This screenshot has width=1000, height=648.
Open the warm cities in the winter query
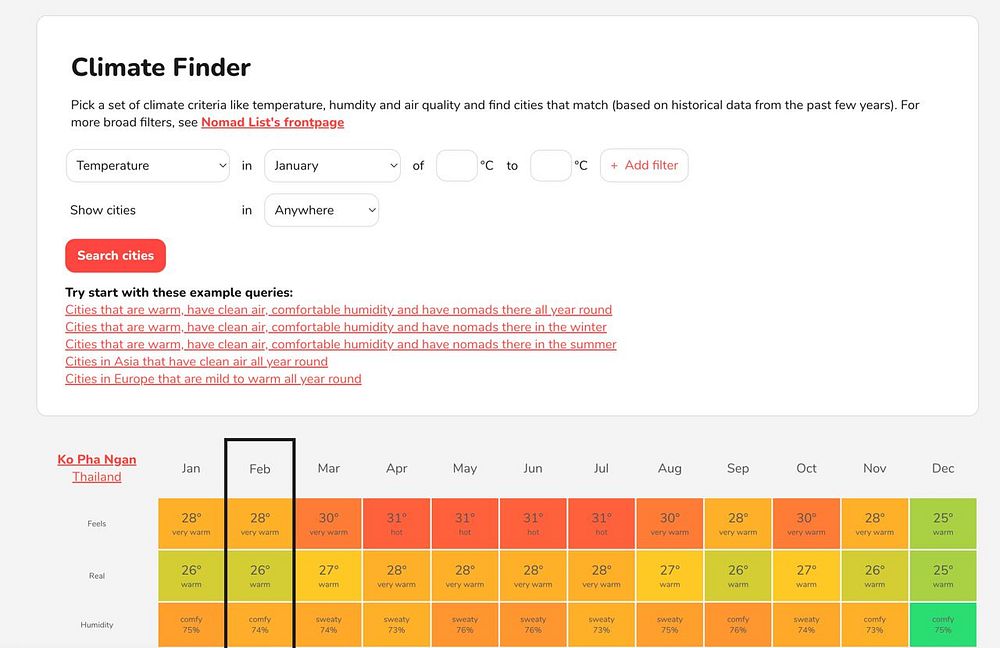[x=336, y=327]
